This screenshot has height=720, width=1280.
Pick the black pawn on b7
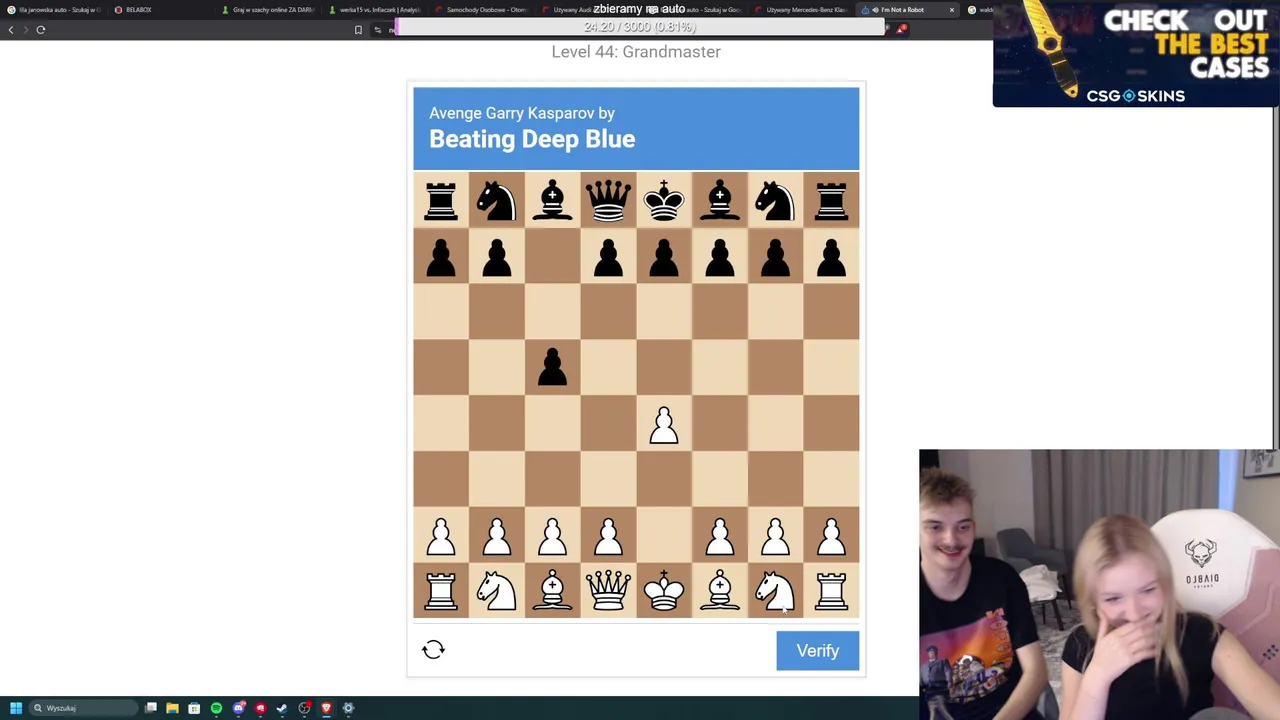click(497, 257)
